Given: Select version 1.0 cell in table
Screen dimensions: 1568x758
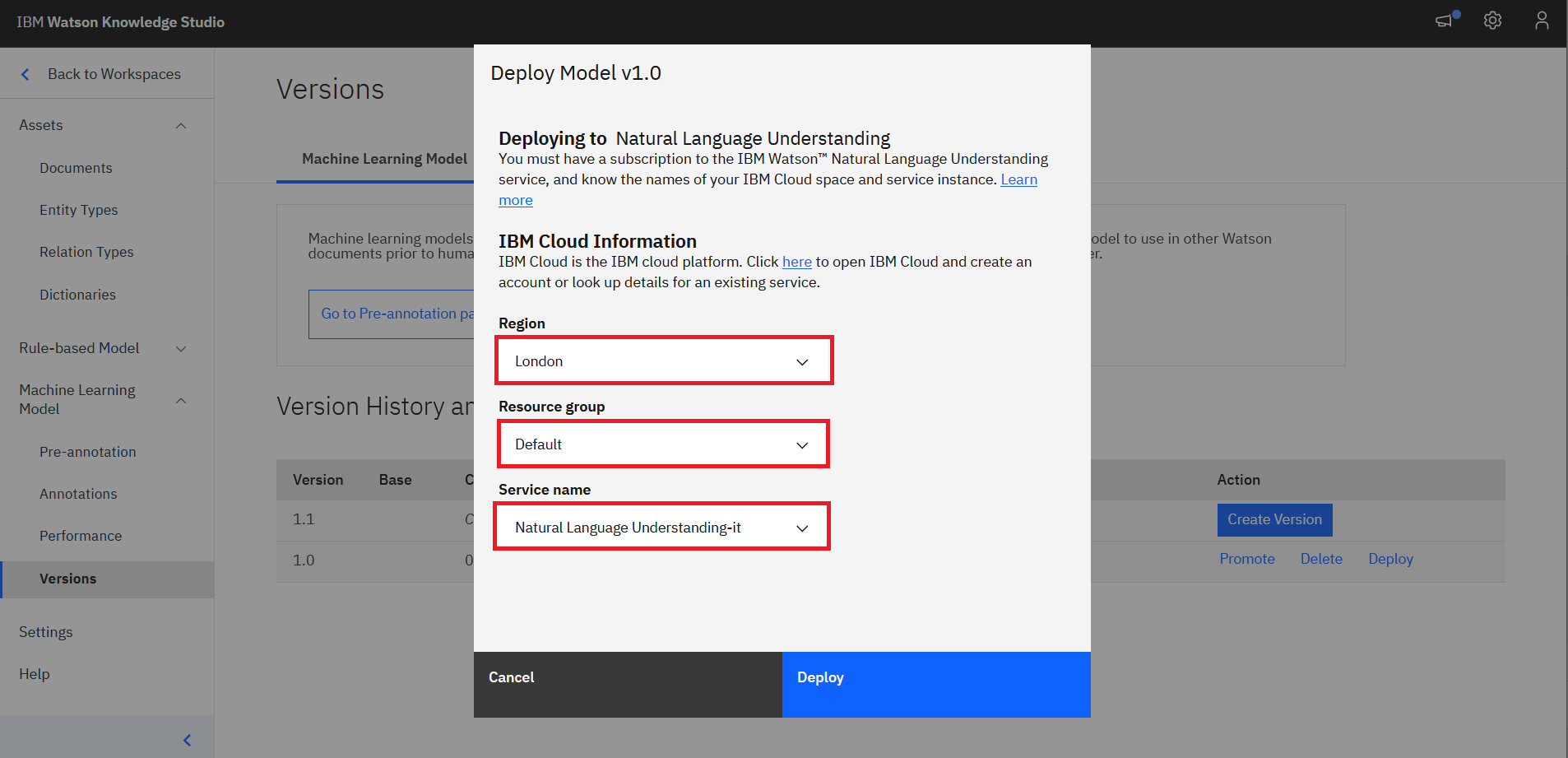Looking at the screenshot, I should click(x=304, y=560).
